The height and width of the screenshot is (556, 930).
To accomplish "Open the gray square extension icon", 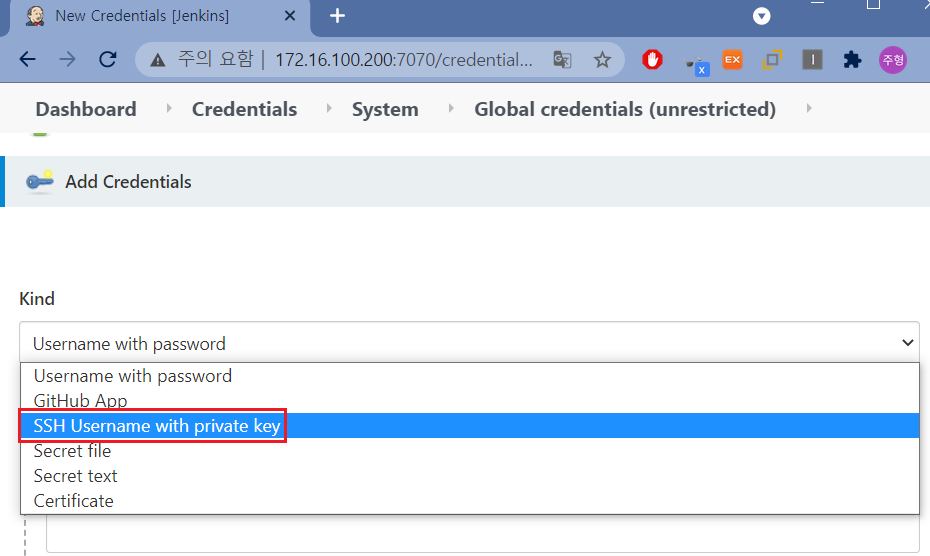I will (x=812, y=60).
